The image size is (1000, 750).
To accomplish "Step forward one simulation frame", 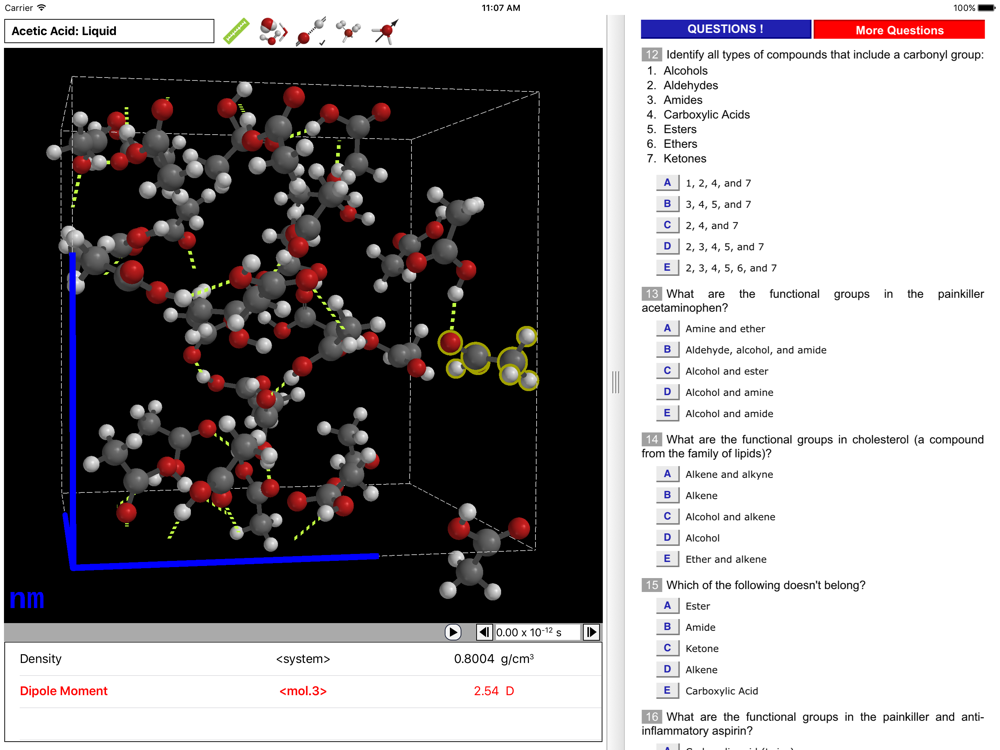I will coord(591,632).
